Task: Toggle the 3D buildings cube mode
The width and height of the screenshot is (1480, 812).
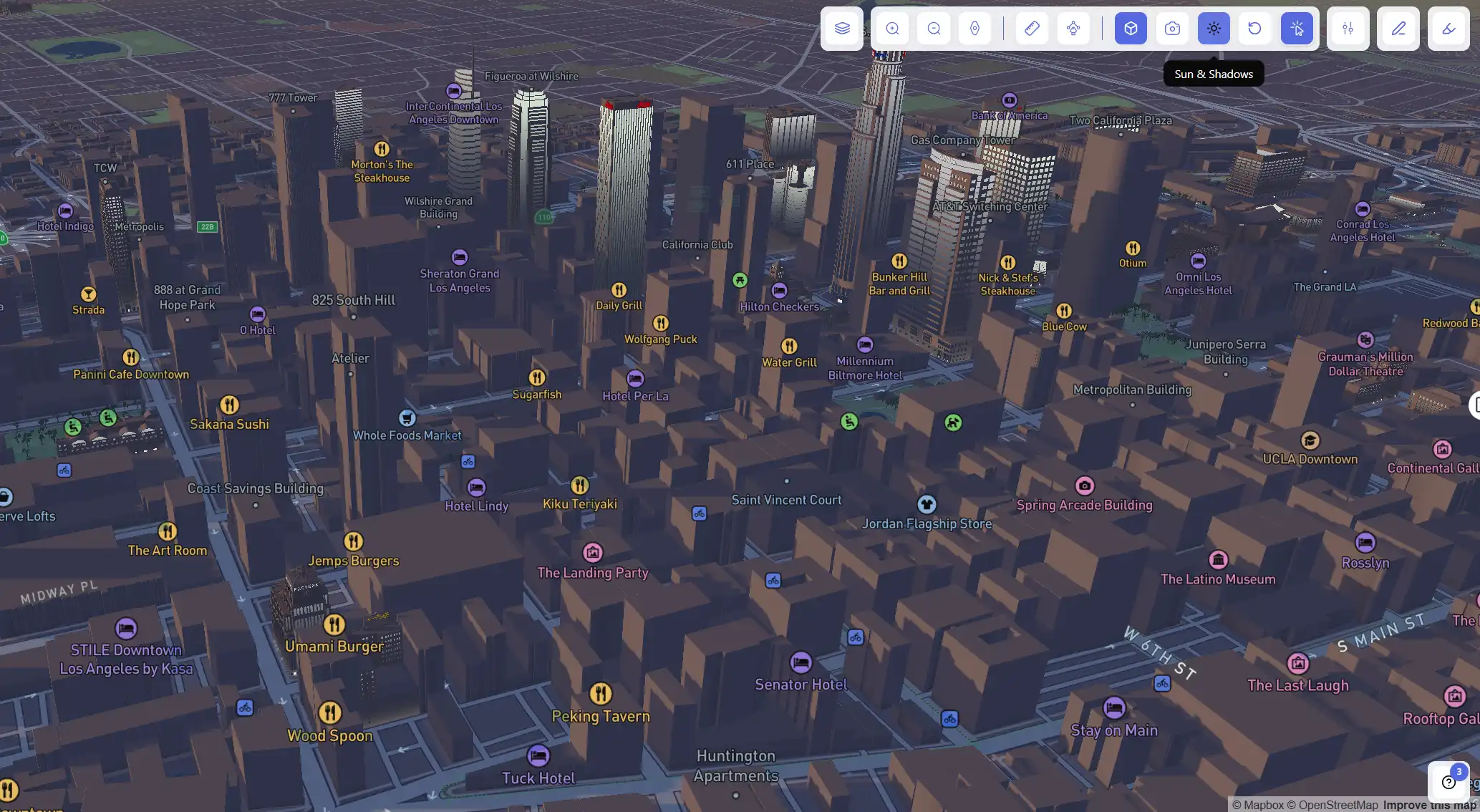Action: coord(1130,29)
